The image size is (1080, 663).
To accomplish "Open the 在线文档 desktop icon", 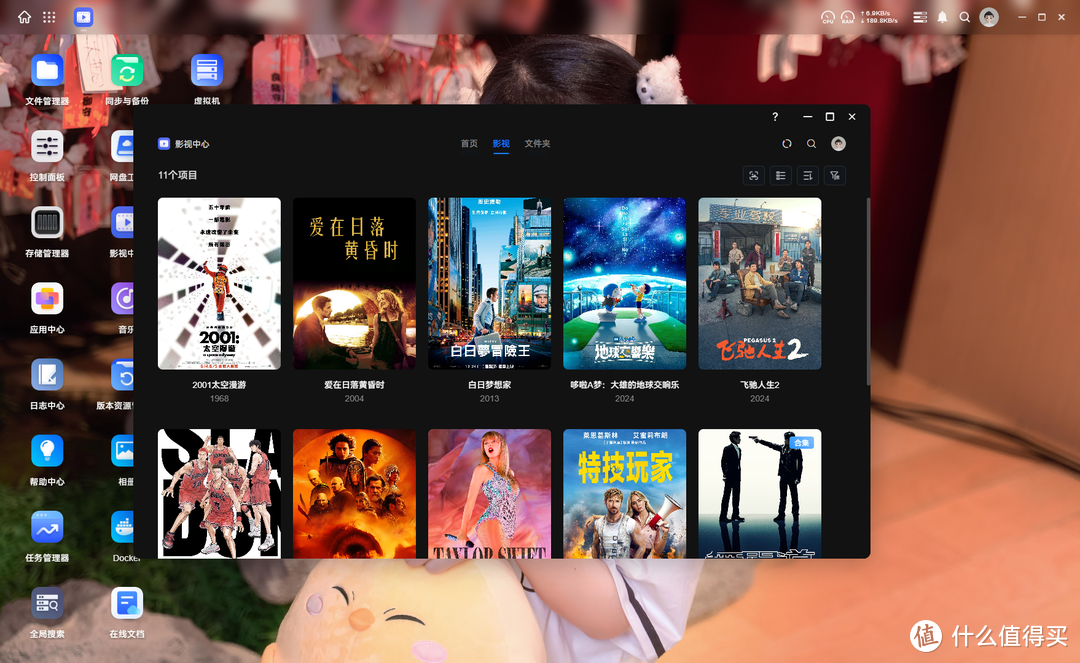I will point(127,604).
